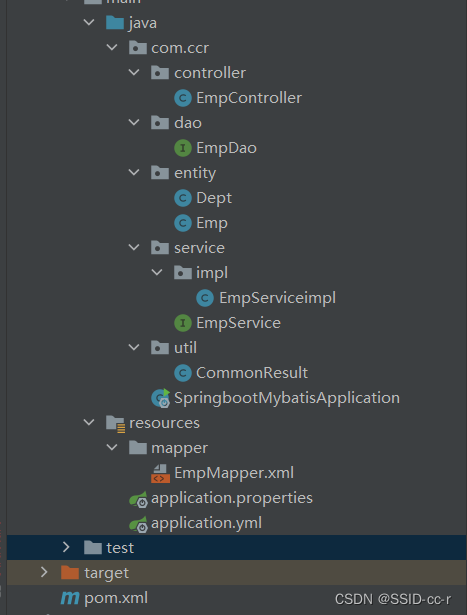Select the application.properties file name
467x615 pixels.
pos(232,498)
